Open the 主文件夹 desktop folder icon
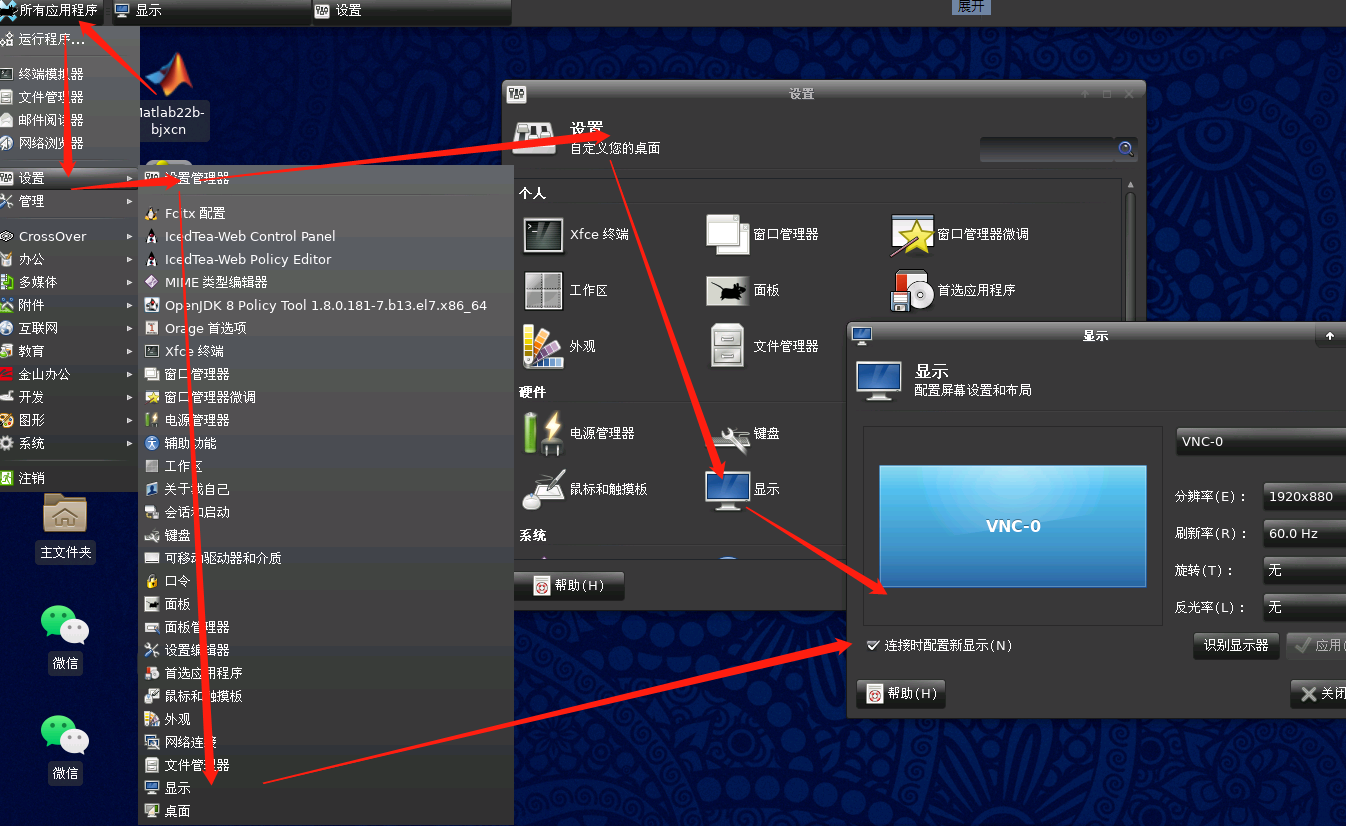Viewport: 1346px width, 826px height. (x=65, y=513)
